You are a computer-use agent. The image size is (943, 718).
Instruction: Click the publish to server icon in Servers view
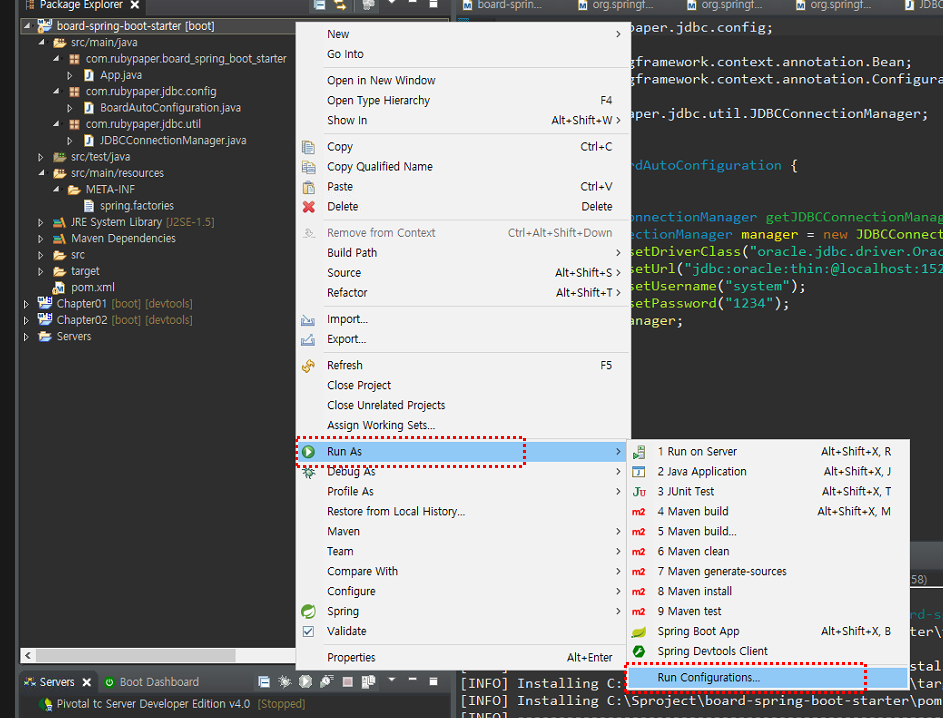point(368,681)
